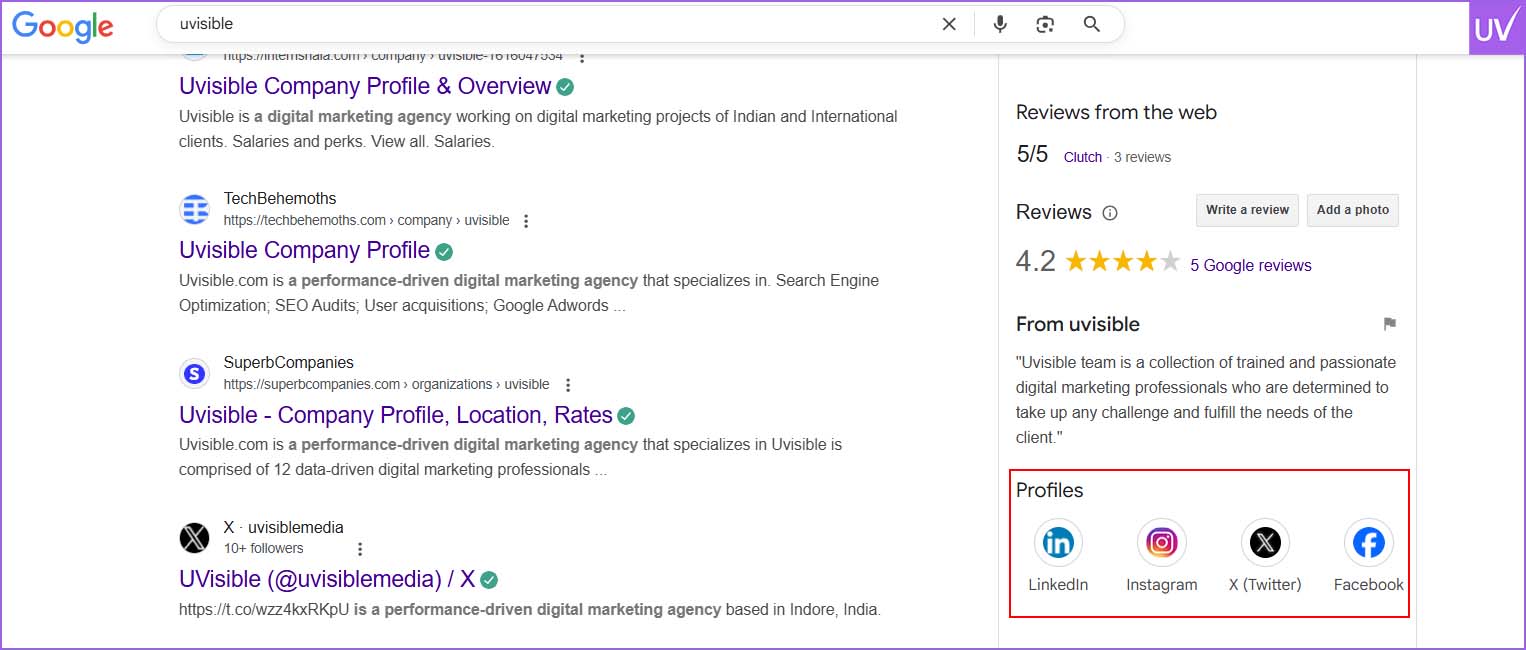Click verified badge beside Location, Rates result

(x=626, y=416)
